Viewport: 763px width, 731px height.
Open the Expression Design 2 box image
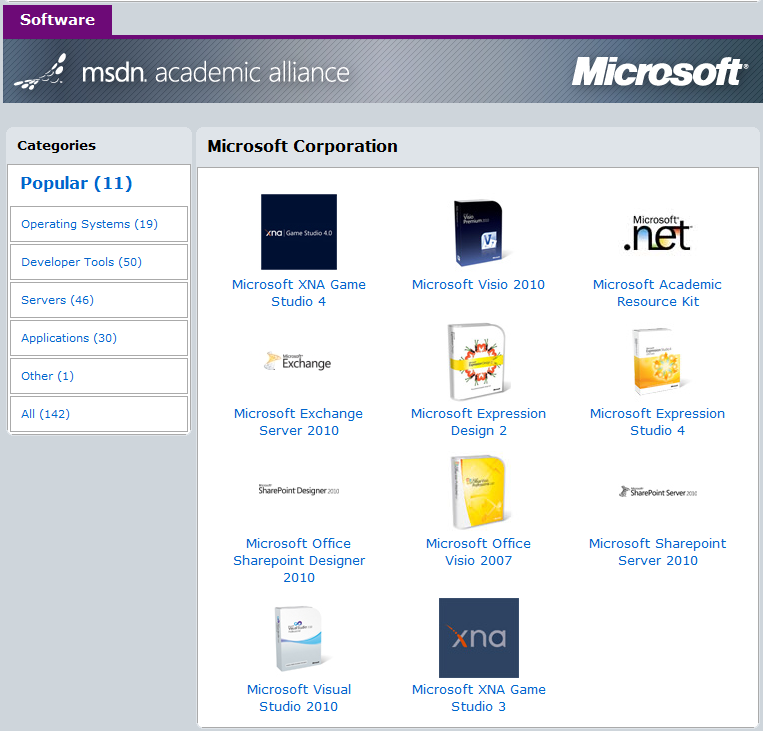pyautogui.click(x=478, y=362)
